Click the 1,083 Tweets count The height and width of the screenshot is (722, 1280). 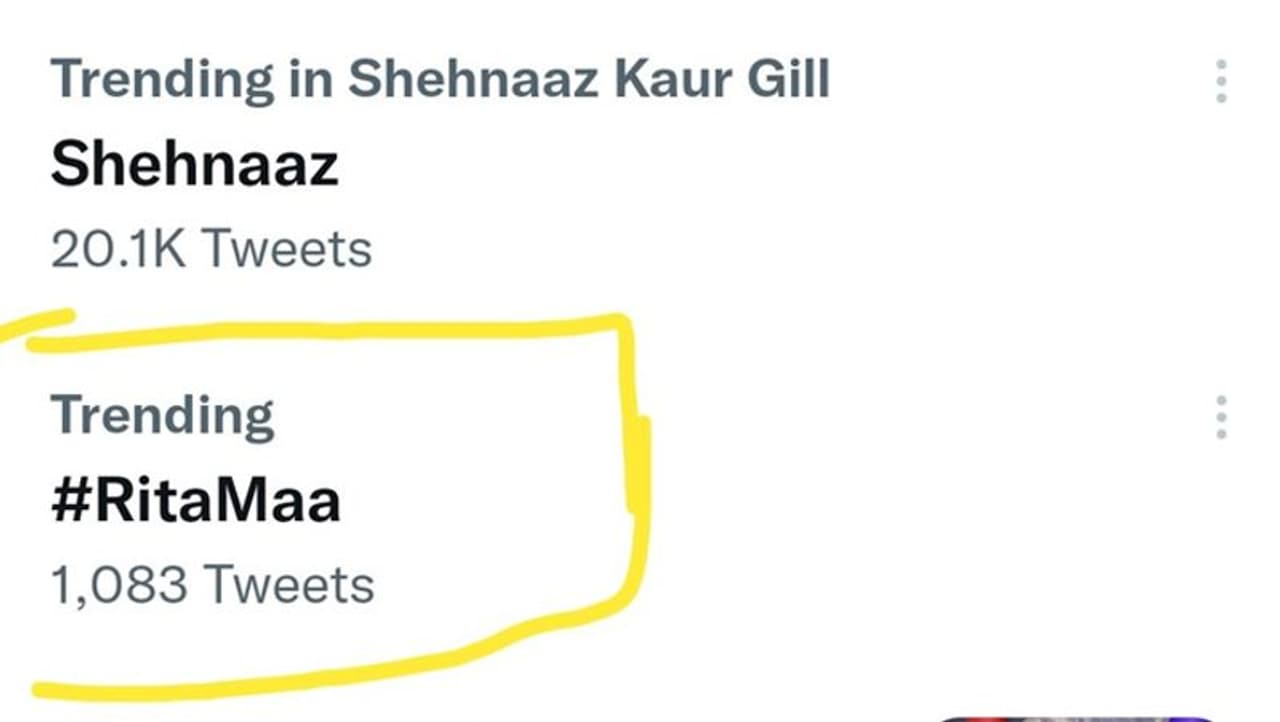click(x=212, y=584)
